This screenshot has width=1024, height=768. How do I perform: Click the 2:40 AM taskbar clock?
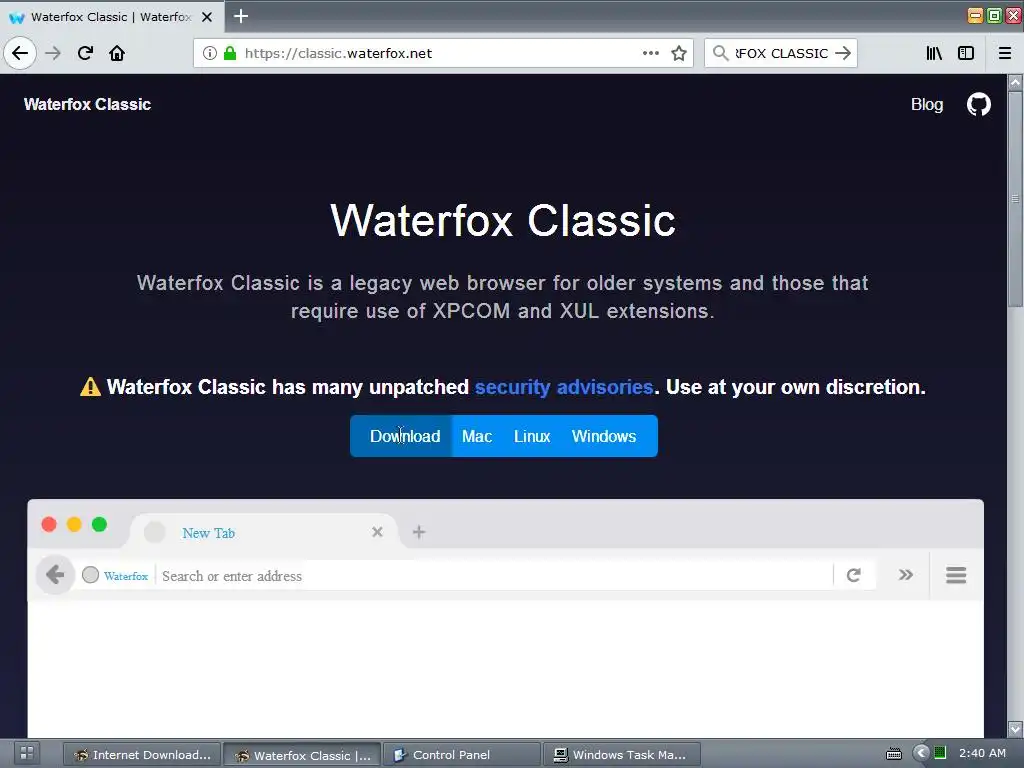click(x=982, y=753)
